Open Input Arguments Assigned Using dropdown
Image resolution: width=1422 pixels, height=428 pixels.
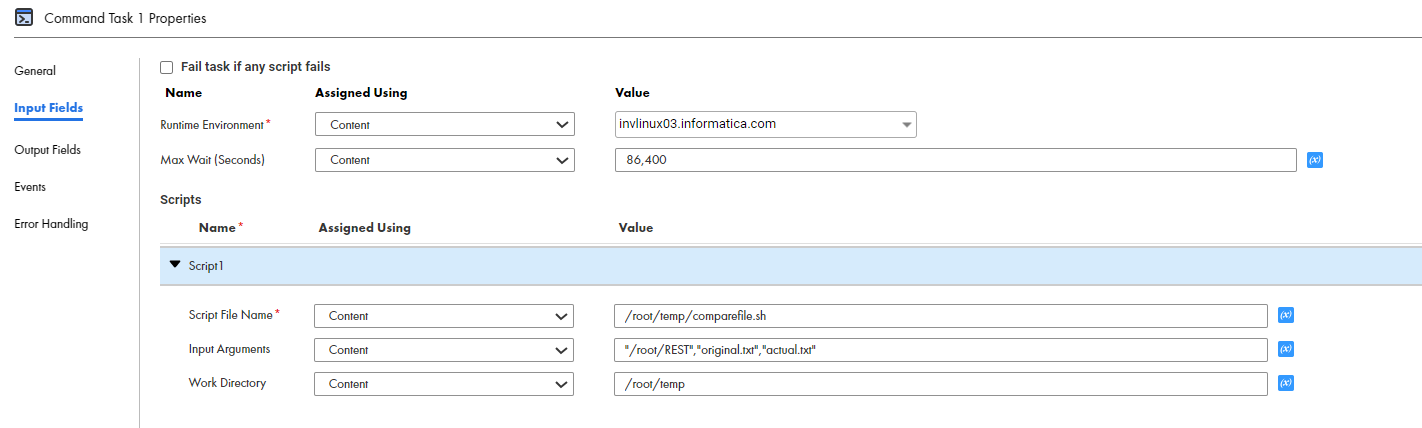coord(445,350)
